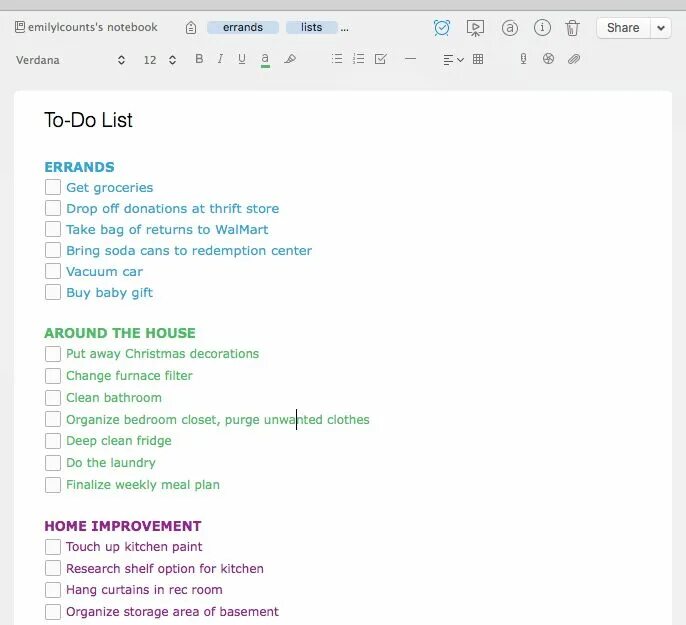Click the notebook icon beside emilylcounts's notebook
The width and height of the screenshot is (686, 625).
click(20, 27)
